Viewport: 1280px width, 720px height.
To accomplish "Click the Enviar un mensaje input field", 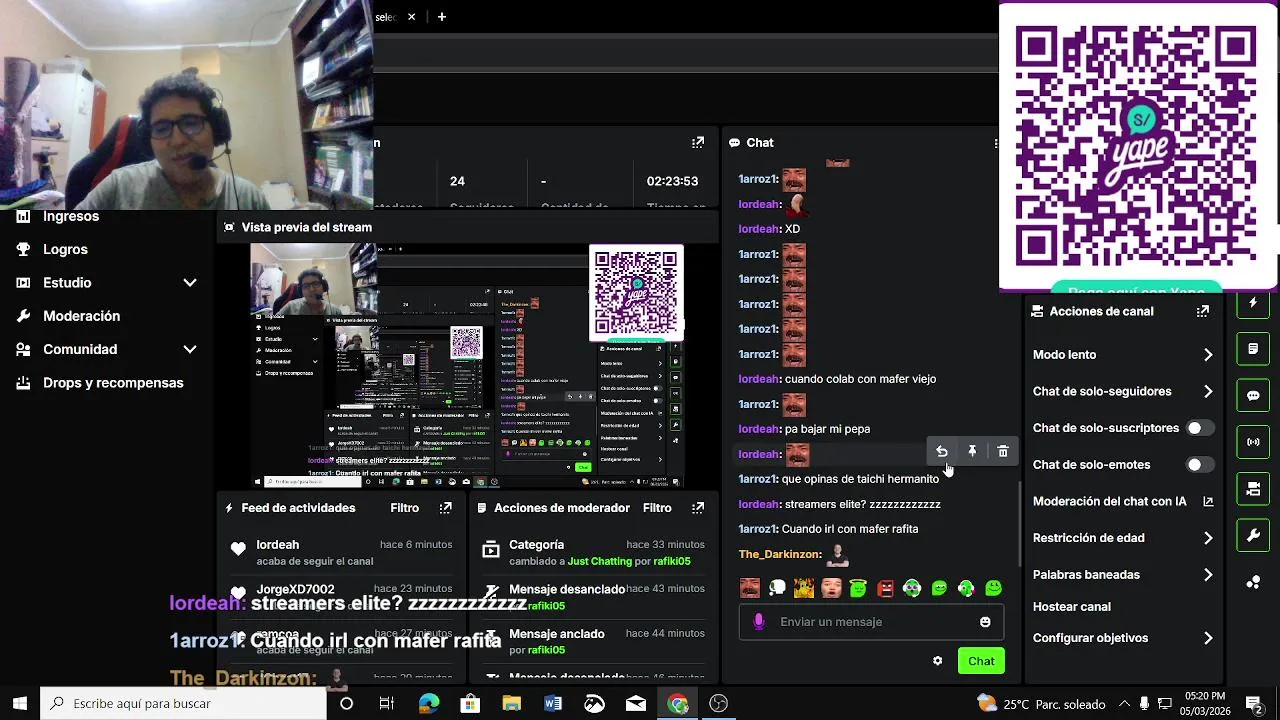I will click(871, 622).
